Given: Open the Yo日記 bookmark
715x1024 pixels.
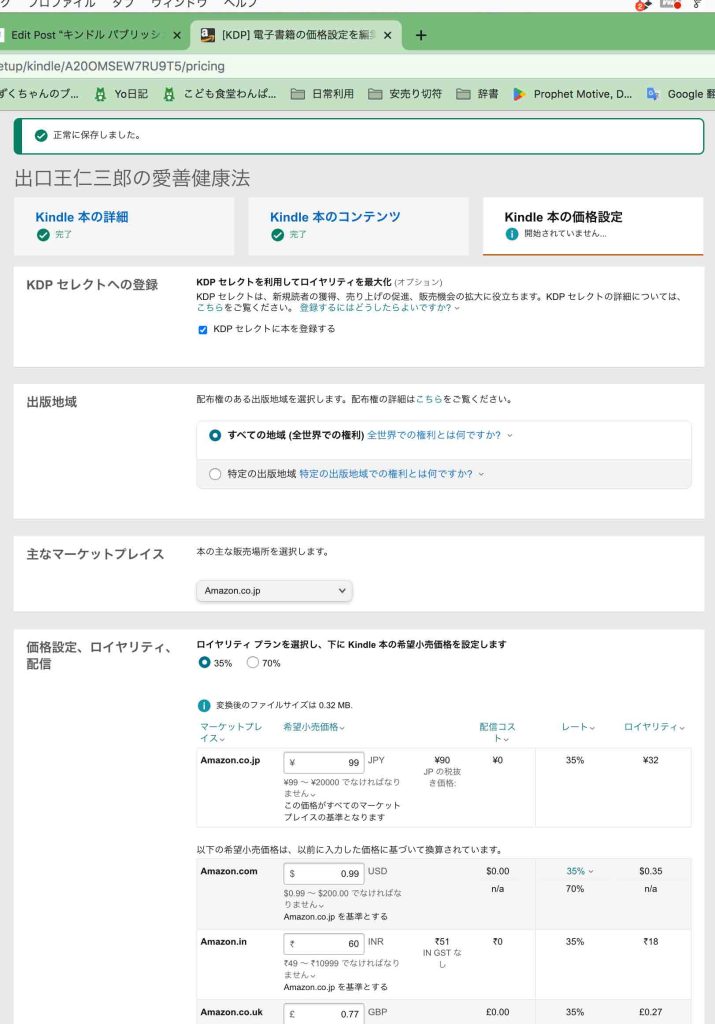Looking at the screenshot, I should [x=121, y=94].
